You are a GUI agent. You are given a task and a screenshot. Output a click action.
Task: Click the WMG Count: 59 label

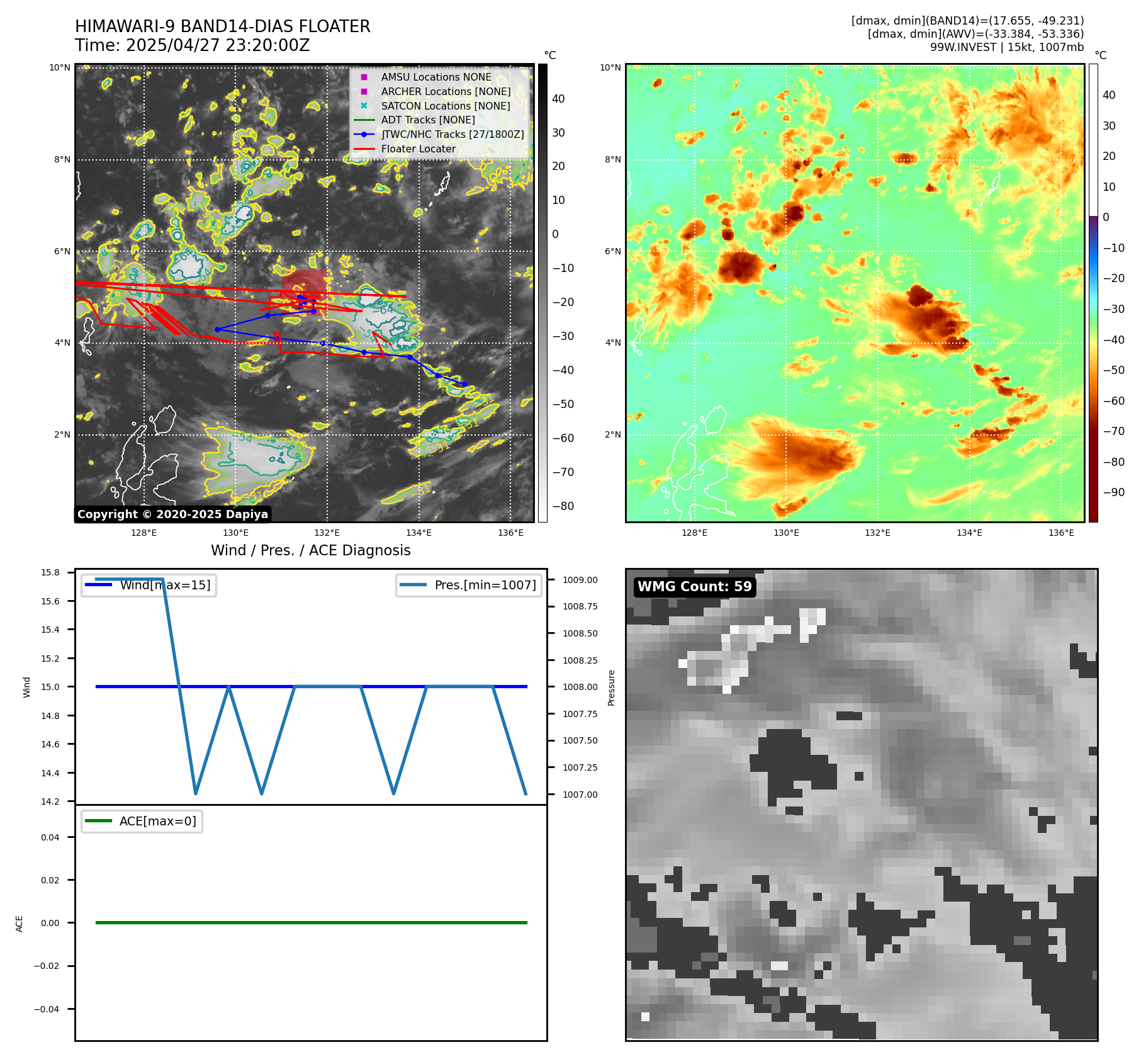[x=694, y=587]
